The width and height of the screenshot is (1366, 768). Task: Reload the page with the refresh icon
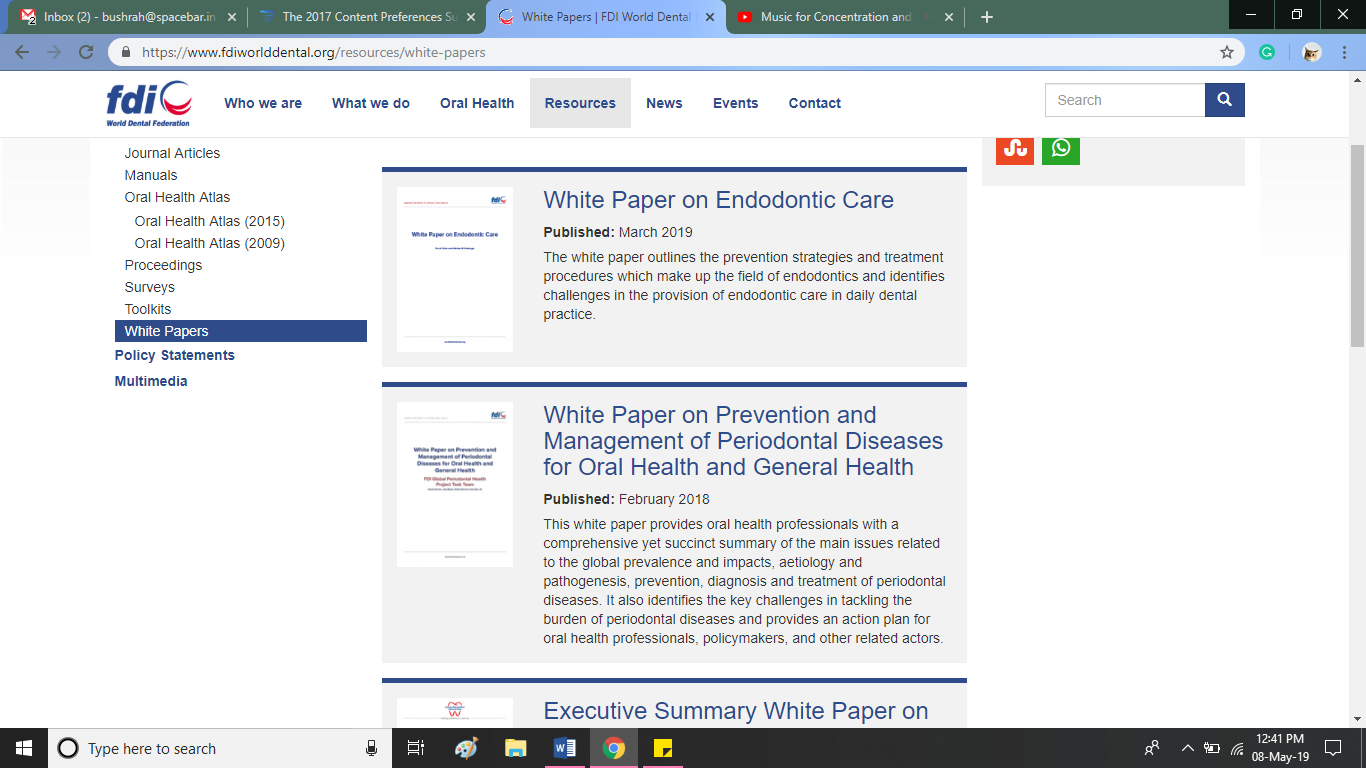click(x=87, y=52)
